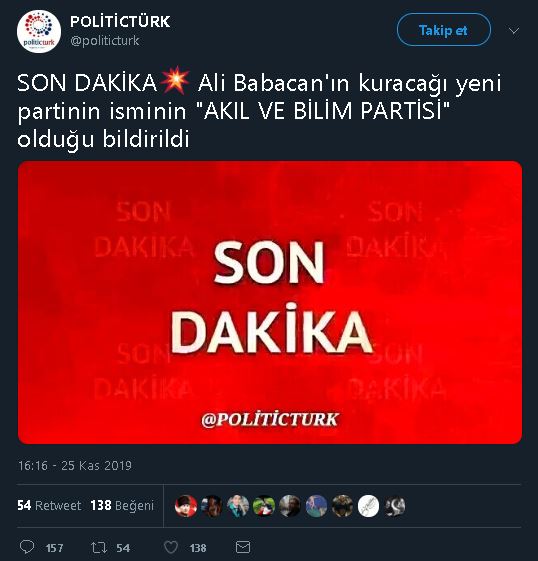The height and width of the screenshot is (561, 538).
Task: Open the third liker avatar
Action: pos(238,506)
